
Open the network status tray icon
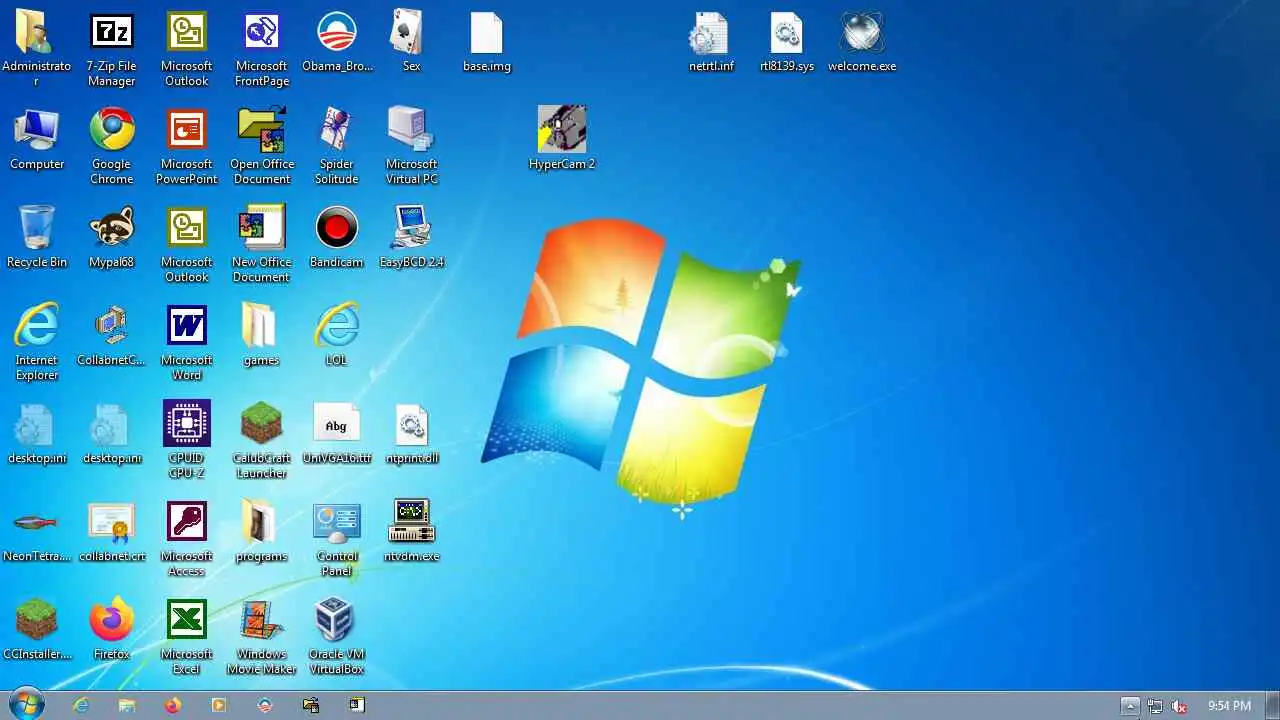pyautogui.click(x=1155, y=706)
